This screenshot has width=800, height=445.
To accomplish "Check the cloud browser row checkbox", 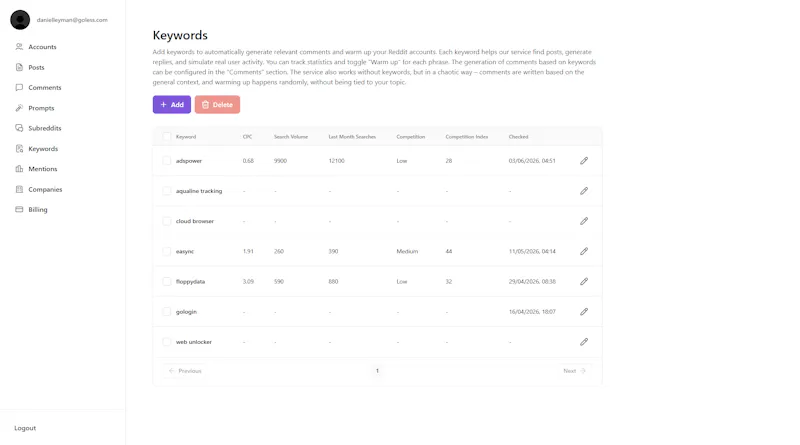I will click(167, 221).
